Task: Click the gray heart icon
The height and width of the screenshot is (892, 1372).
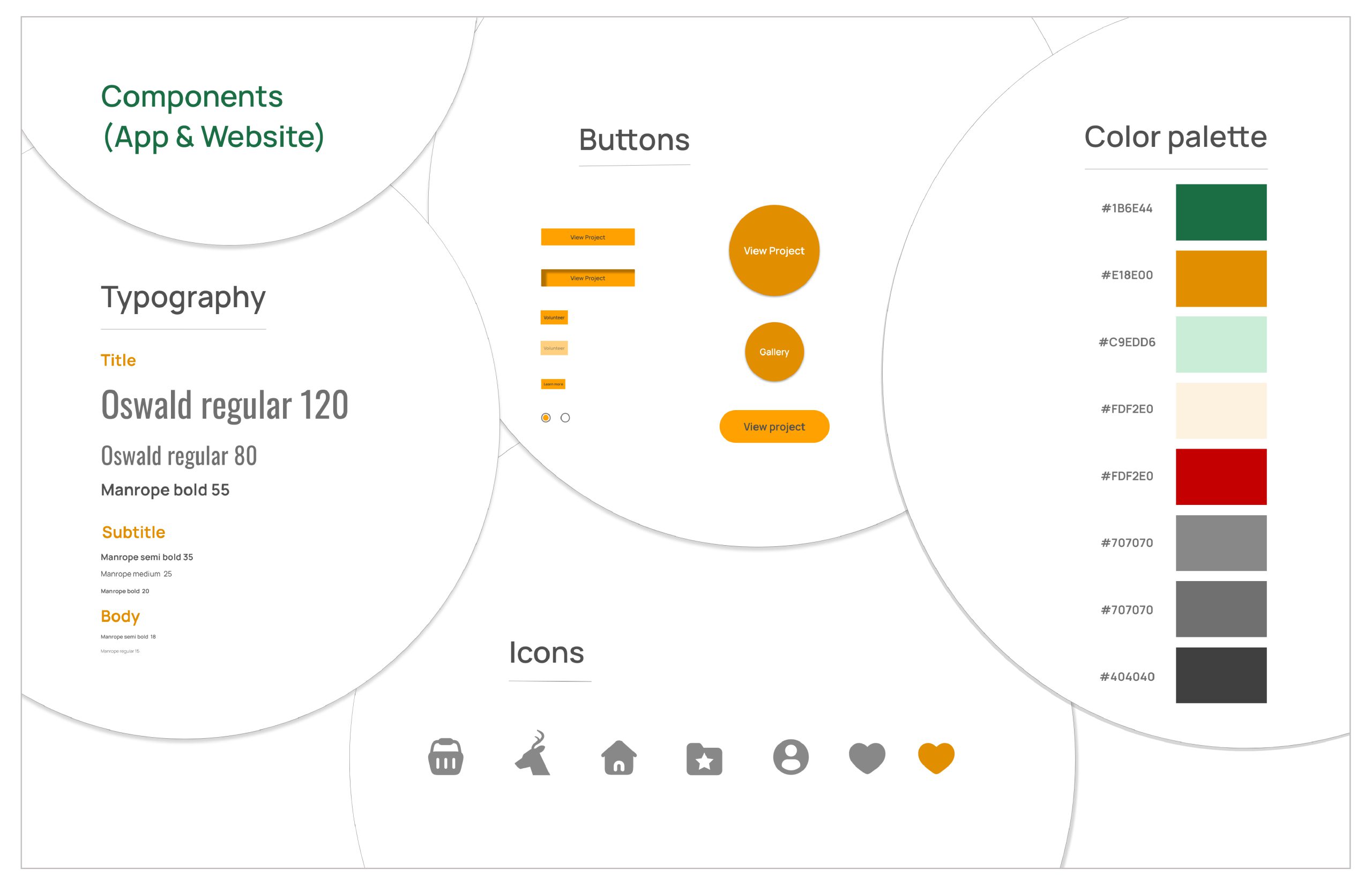Action: 867,757
